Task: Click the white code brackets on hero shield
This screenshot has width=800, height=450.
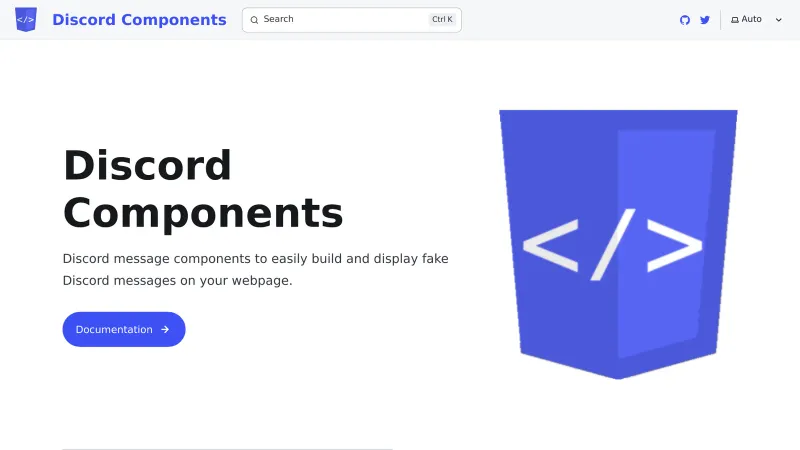Action: (611, 245)
